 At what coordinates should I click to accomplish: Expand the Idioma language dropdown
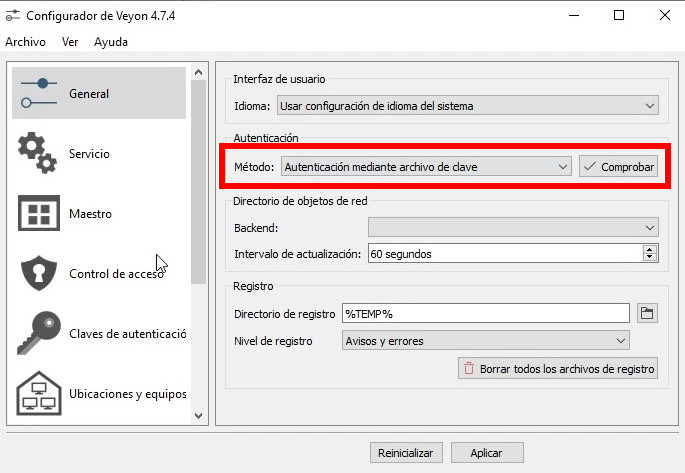tap(467, 105)
